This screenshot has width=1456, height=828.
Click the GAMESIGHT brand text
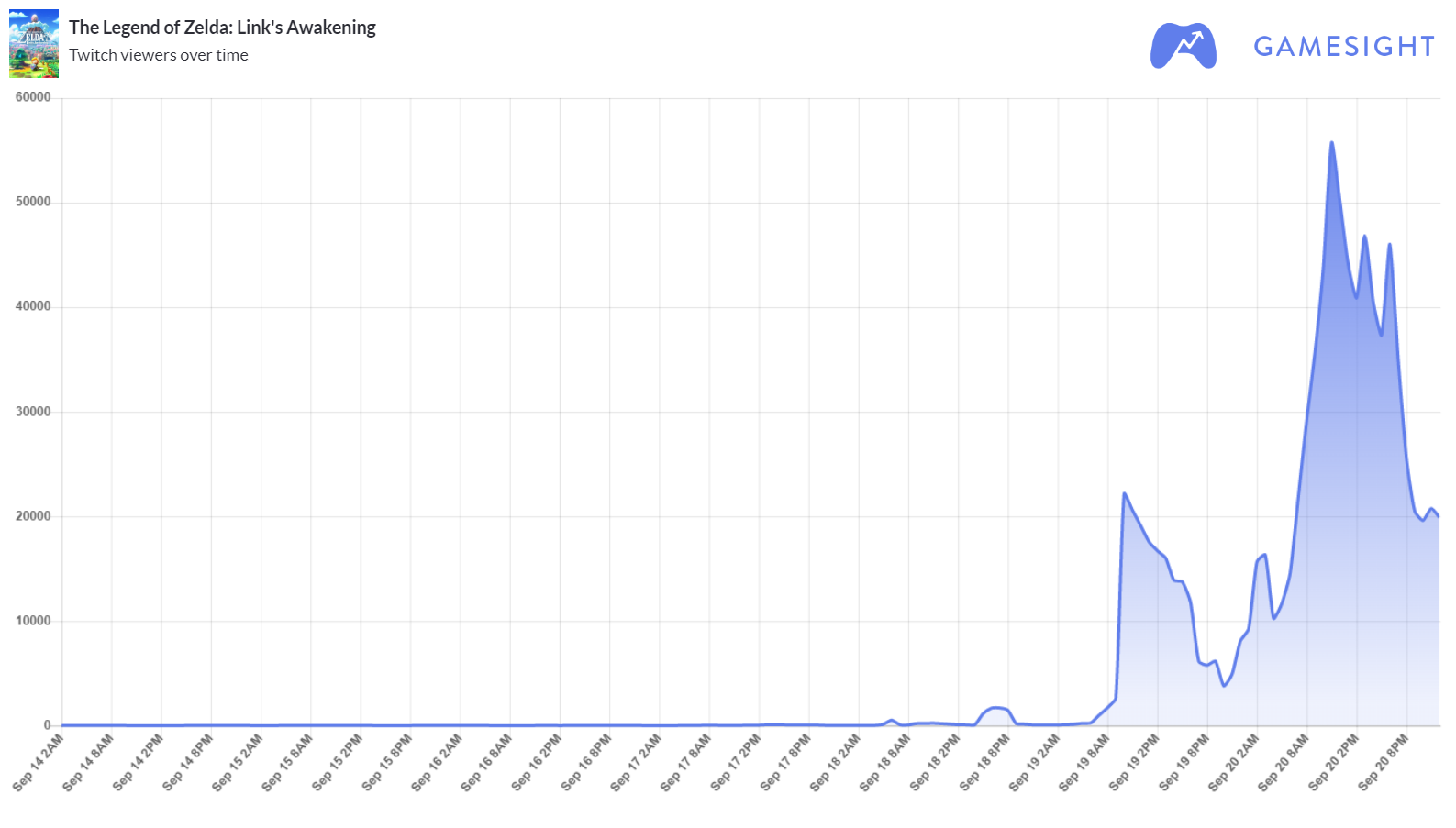click(1344, 47)
